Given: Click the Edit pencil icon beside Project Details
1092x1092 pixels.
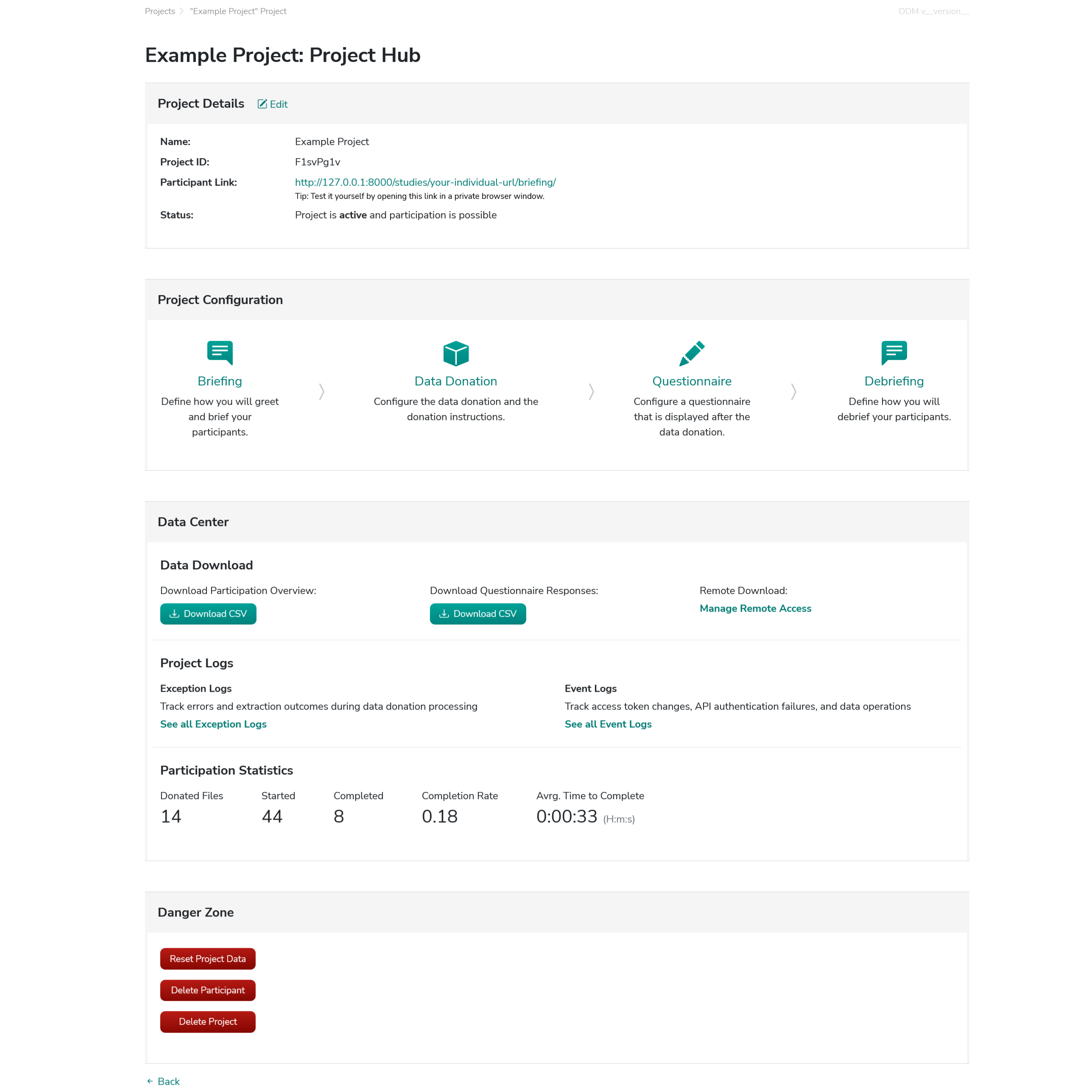Looking at the screenshot, I should click(x=263, y=103).
